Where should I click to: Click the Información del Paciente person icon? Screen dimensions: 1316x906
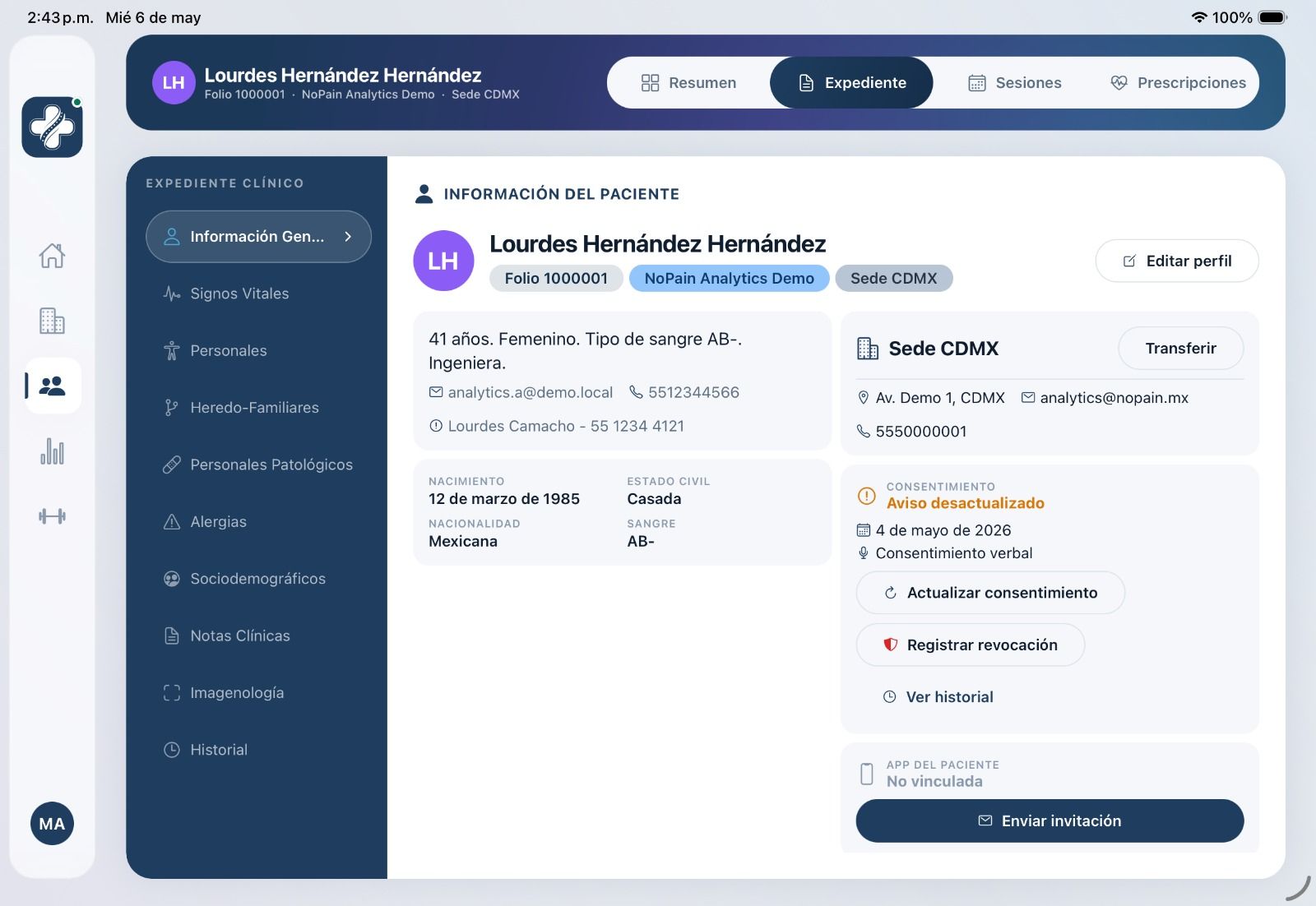[x=424, y=194]
